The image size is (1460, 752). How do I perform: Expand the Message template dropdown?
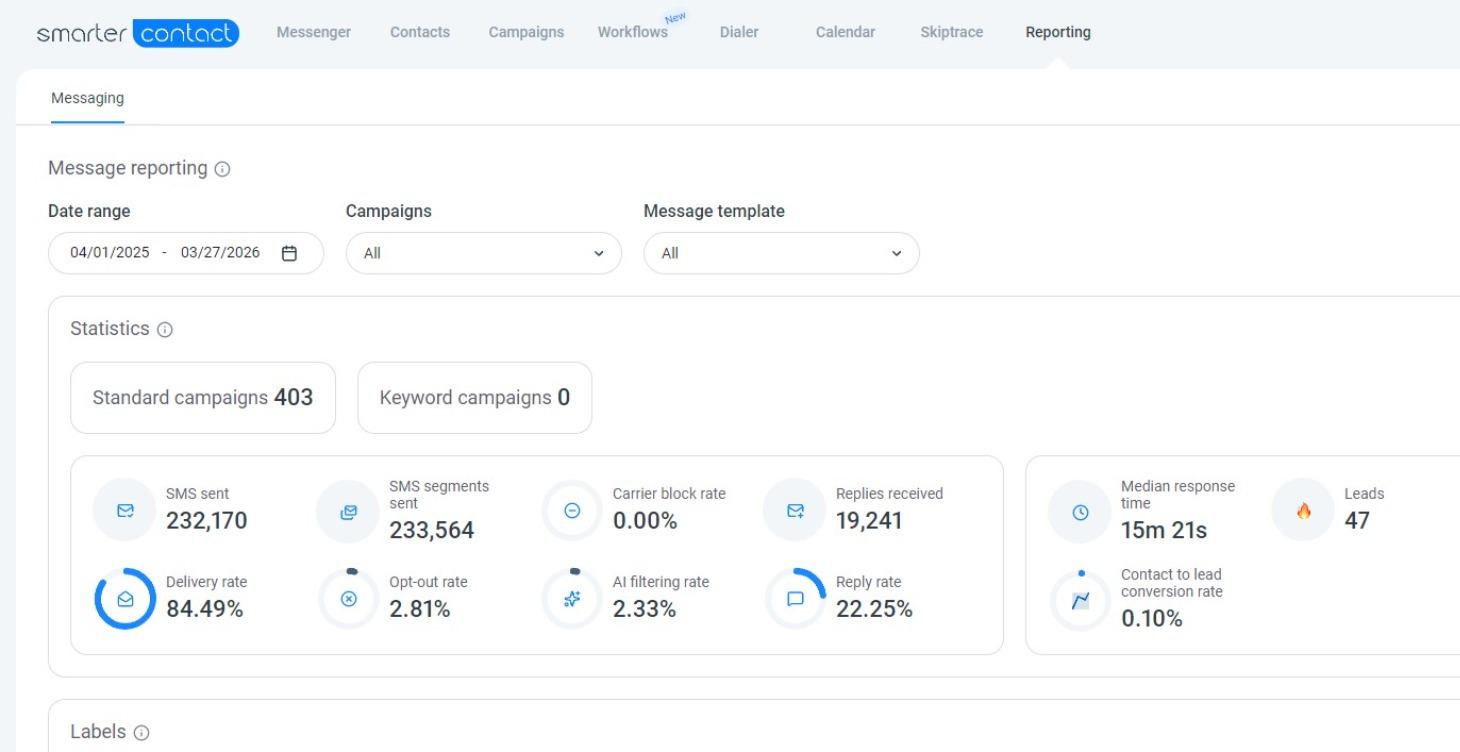(x=782, y=253)
